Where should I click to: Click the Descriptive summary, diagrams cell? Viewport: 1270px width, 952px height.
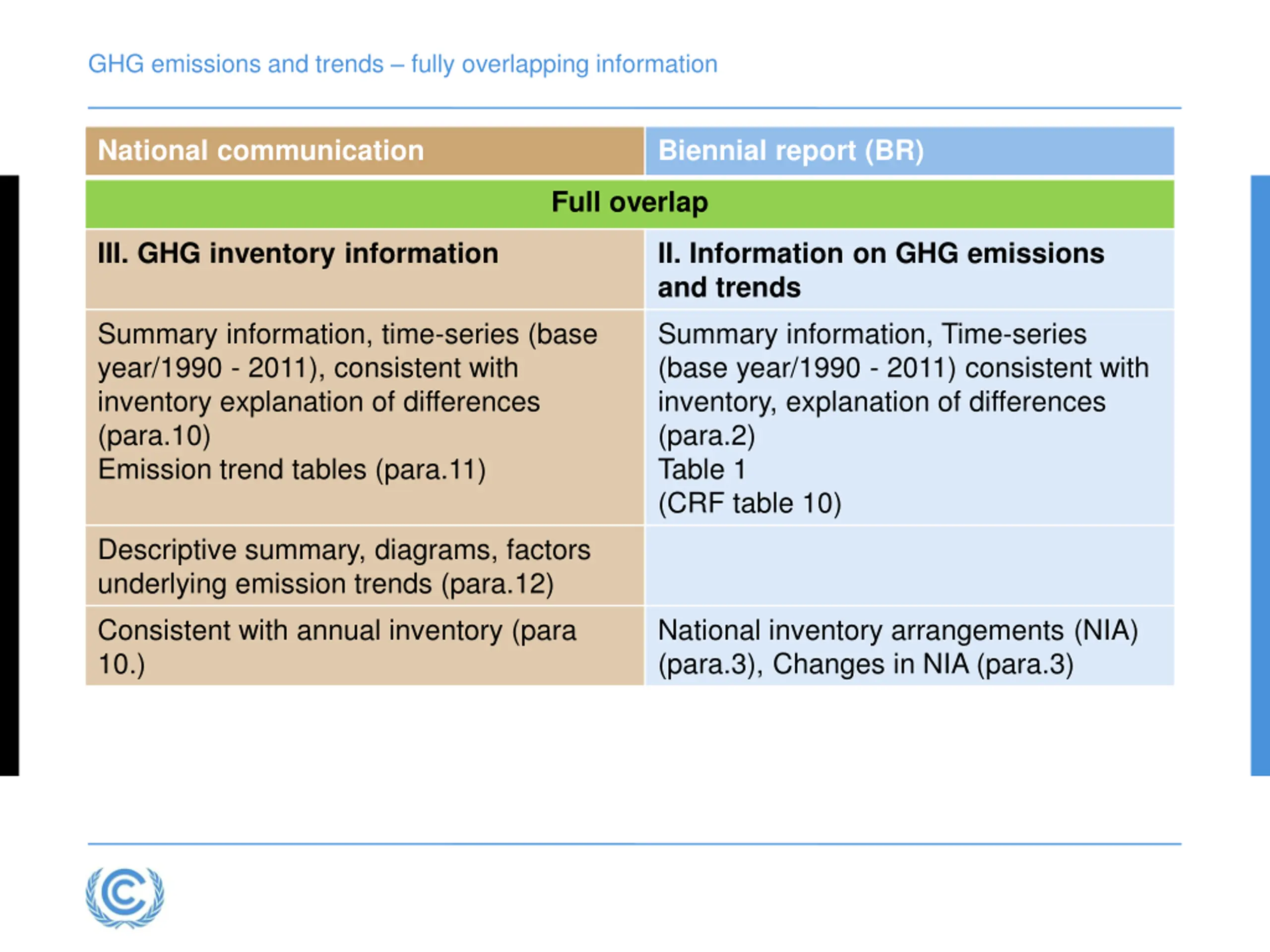(365, 566)
